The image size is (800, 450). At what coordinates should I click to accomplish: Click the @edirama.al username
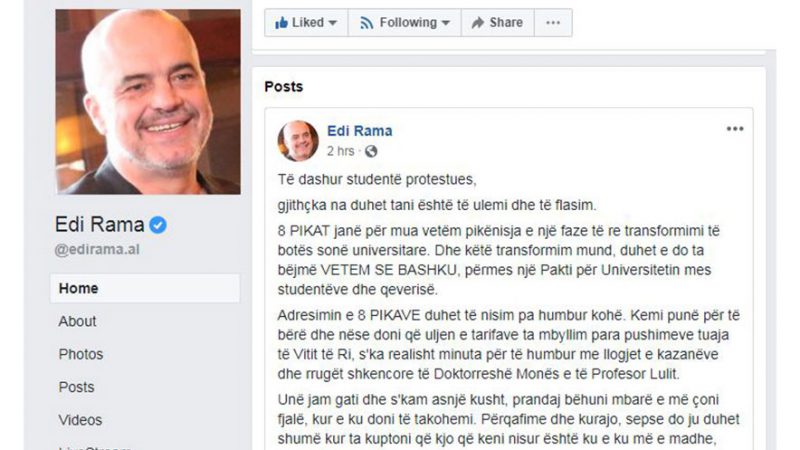[x=97, y=249]
